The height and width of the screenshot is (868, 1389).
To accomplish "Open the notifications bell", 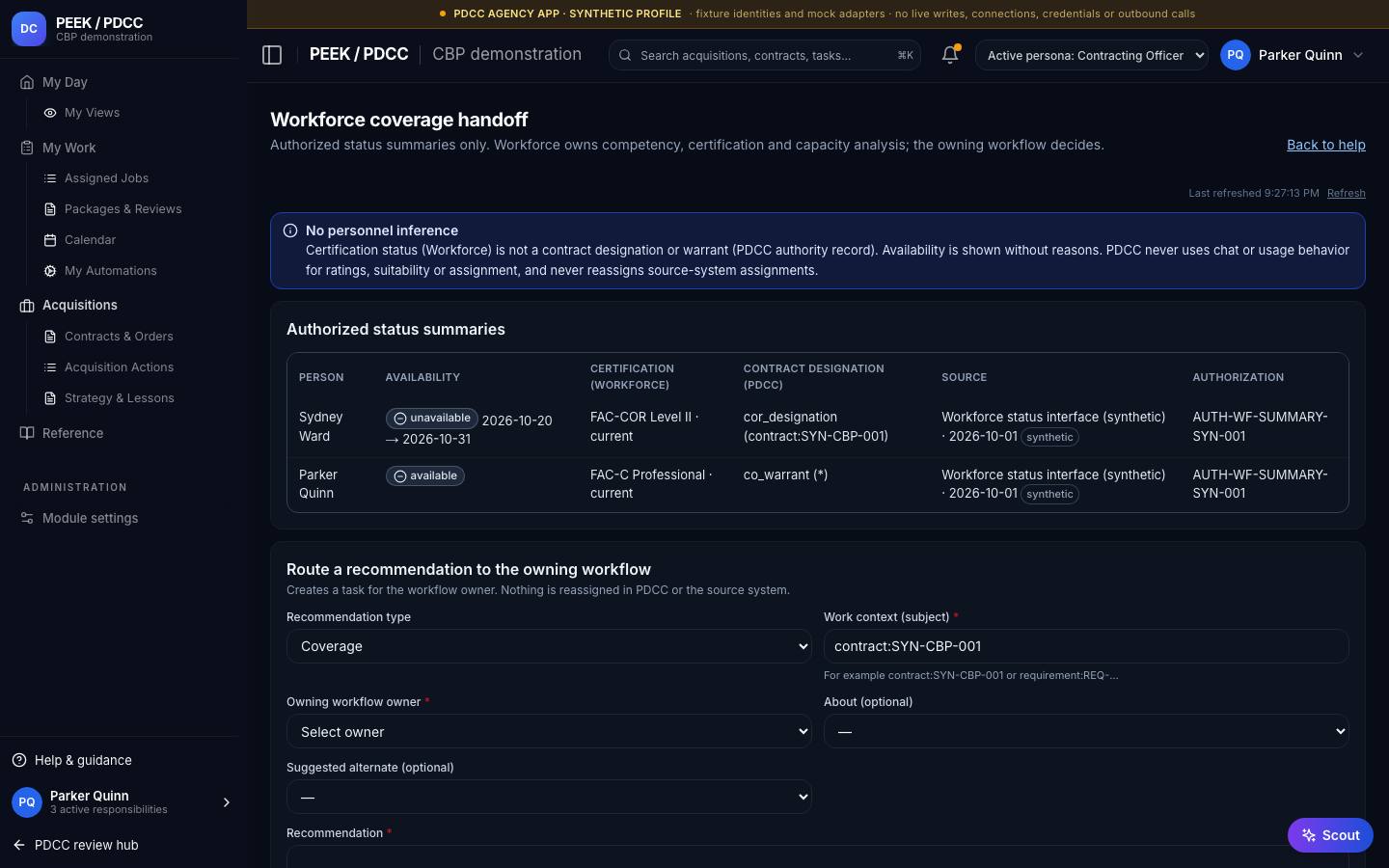I will [950, 55].
